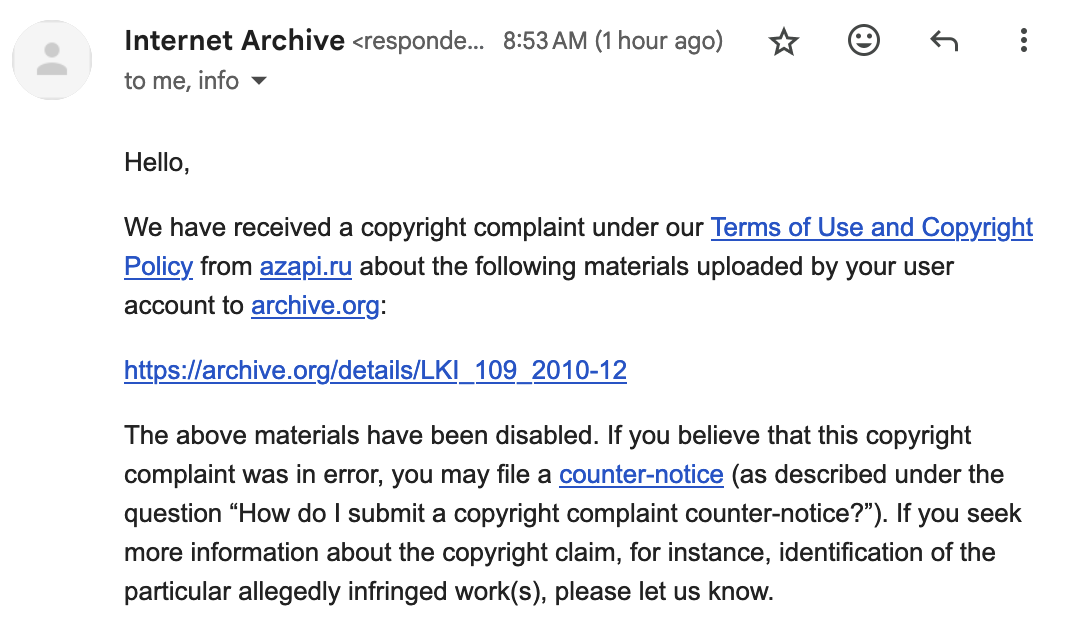This screenshot has height=622, width=1074.
Task: Open the archive.org link after "account to"
Action: tap(315, 305)
